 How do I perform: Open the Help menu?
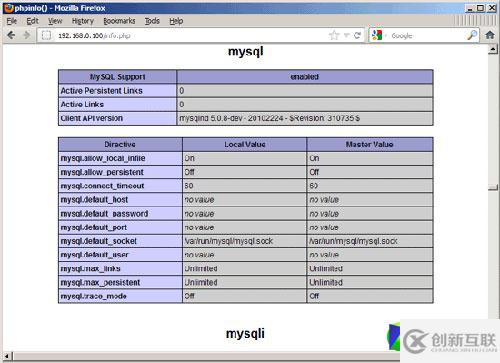click(176, 21)
